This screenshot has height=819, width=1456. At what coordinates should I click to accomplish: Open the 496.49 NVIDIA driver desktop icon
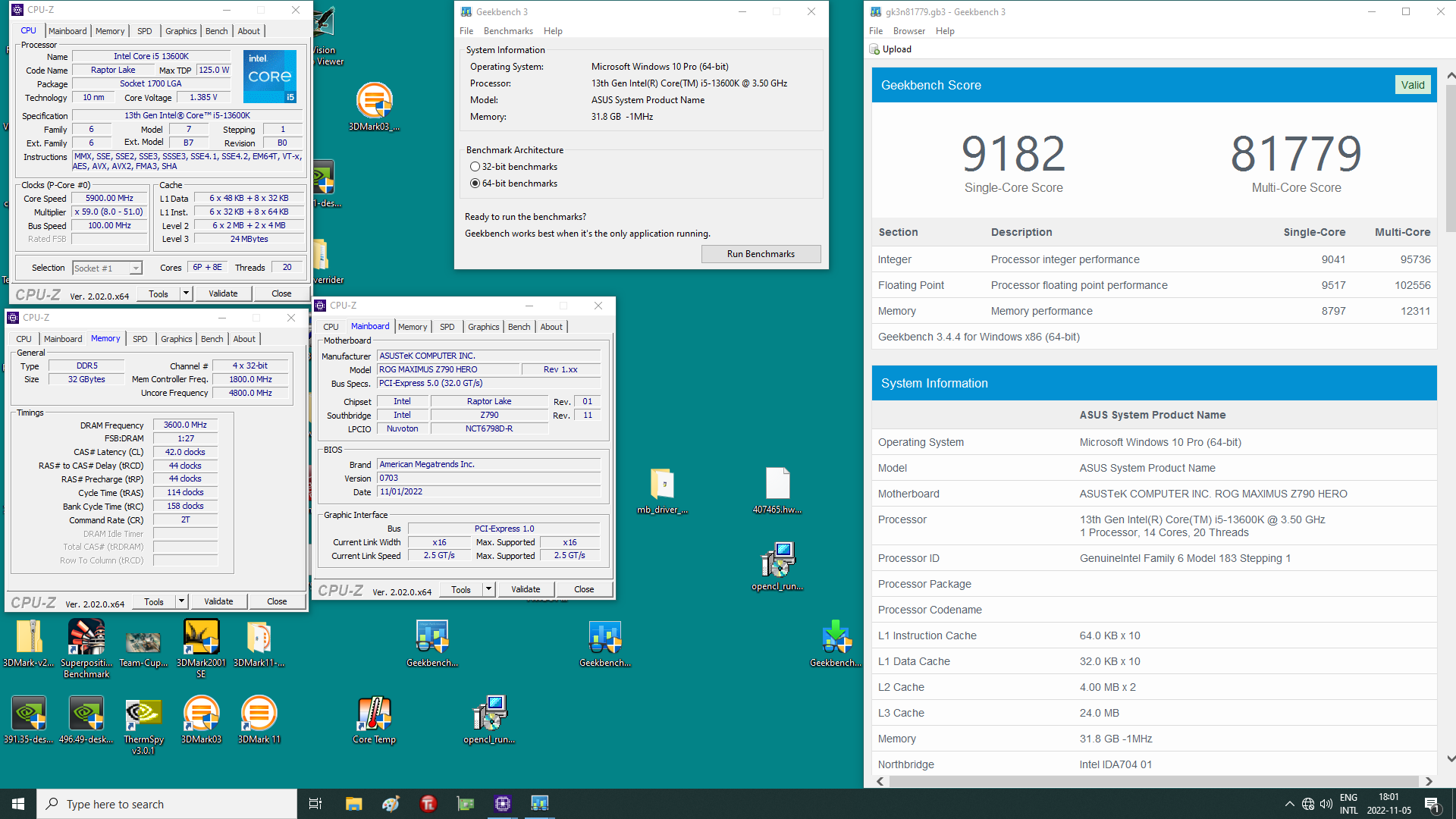86,720
